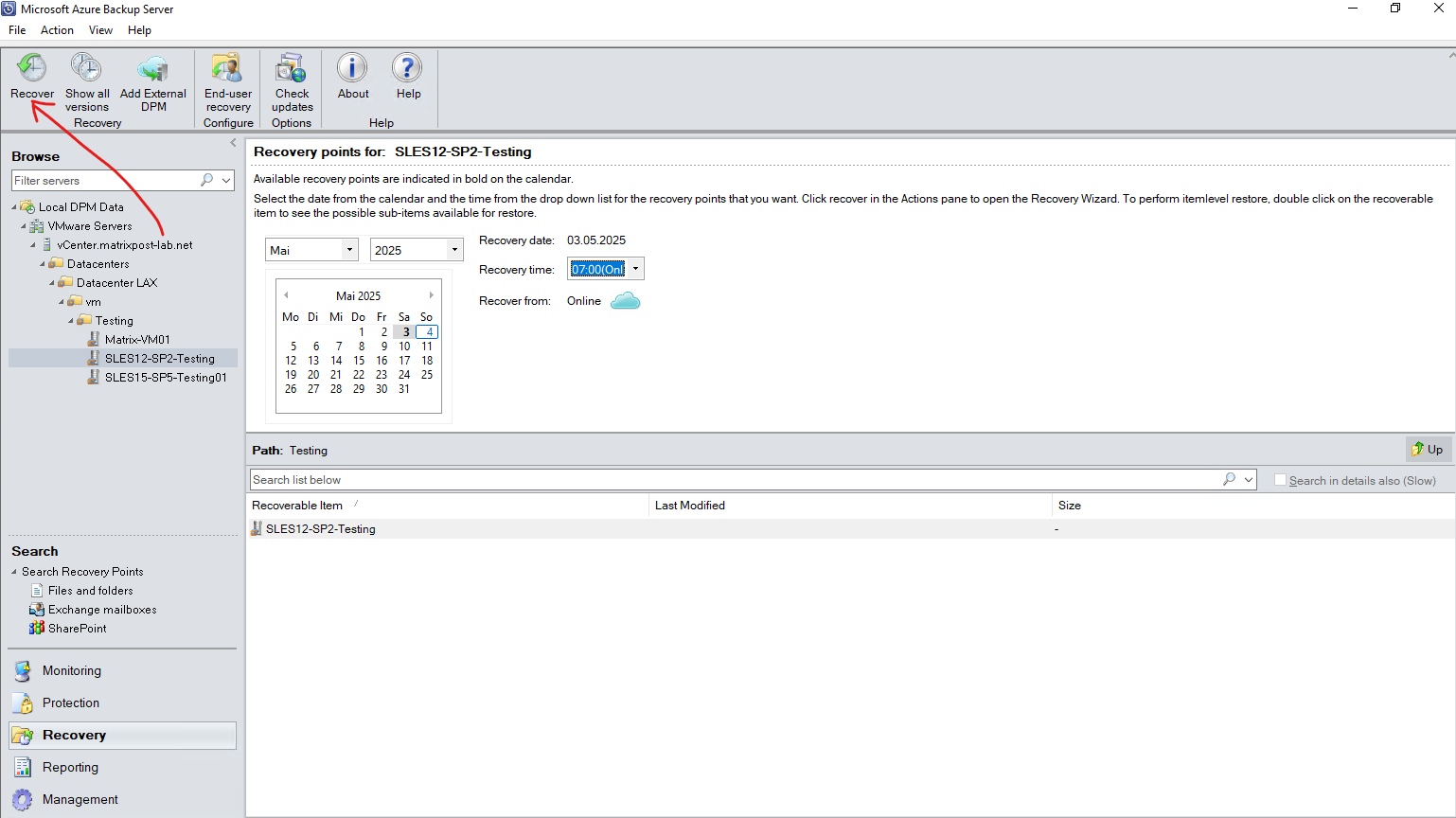Open the About information icon
1456x818 pixels.
352,68
